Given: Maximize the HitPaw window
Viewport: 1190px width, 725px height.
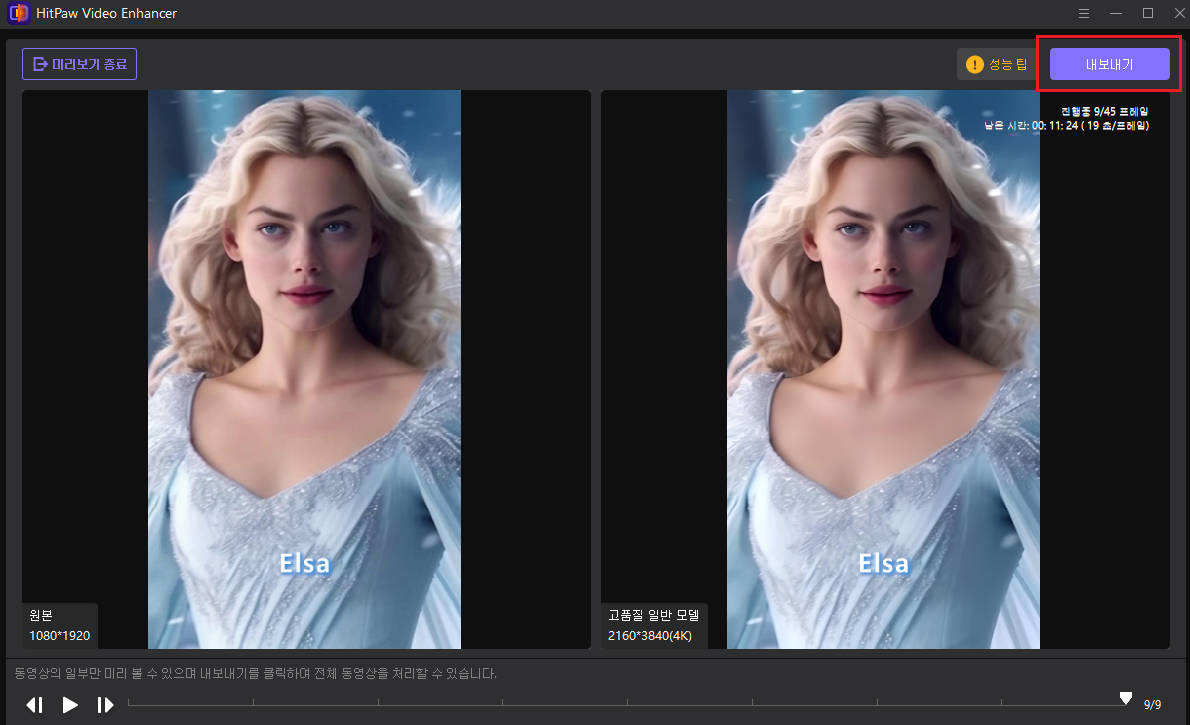Looking at the screenshot, I should [1148, 14].
